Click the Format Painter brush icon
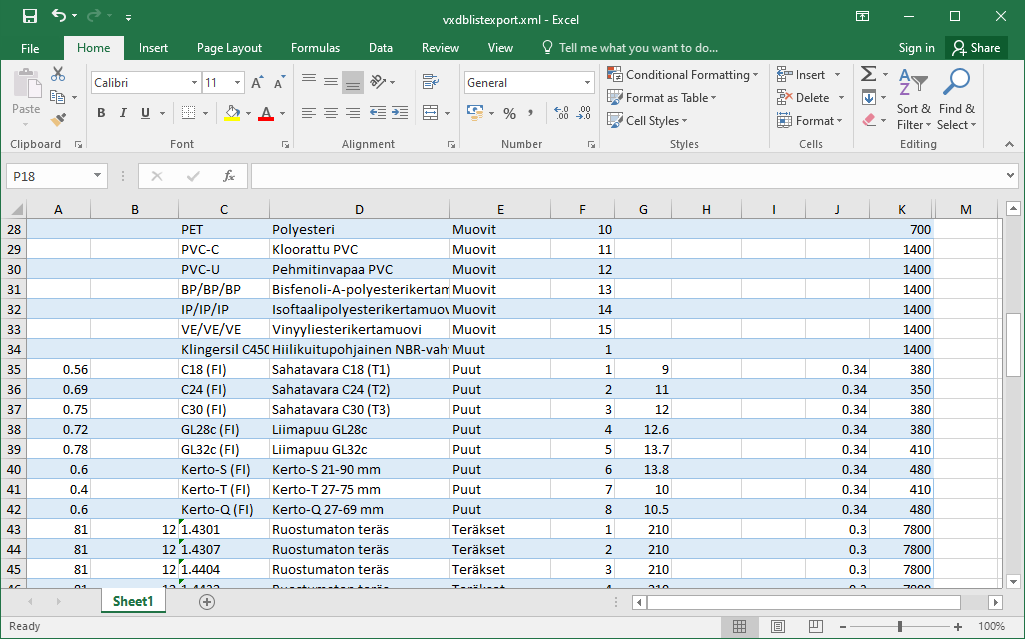The height and width of the screenshot is (639, 1025). coord(58,120)
